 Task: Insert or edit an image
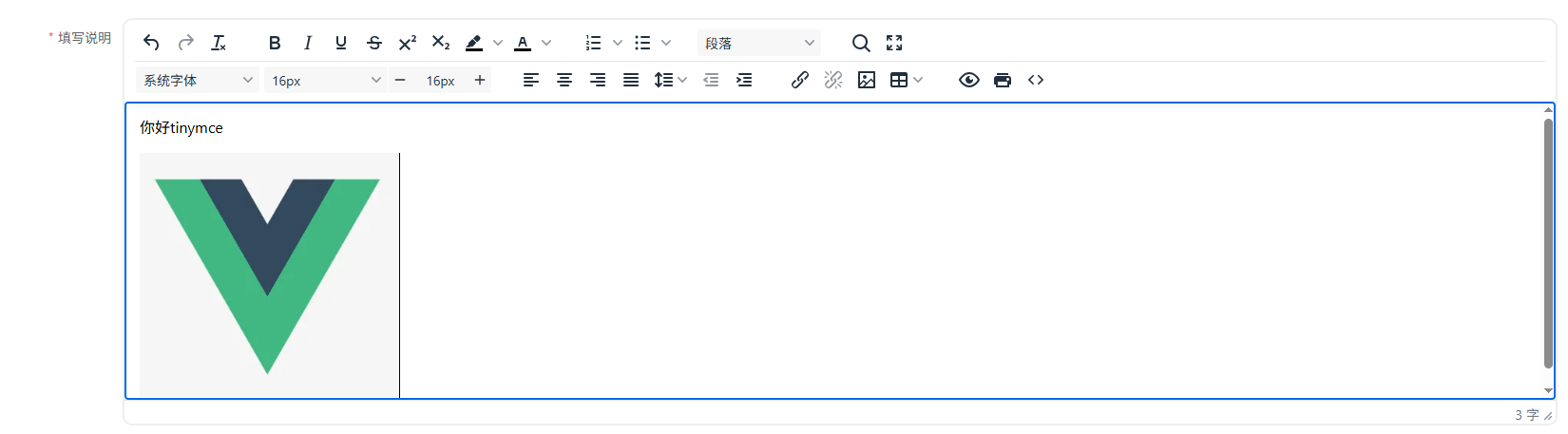(867, 80)
